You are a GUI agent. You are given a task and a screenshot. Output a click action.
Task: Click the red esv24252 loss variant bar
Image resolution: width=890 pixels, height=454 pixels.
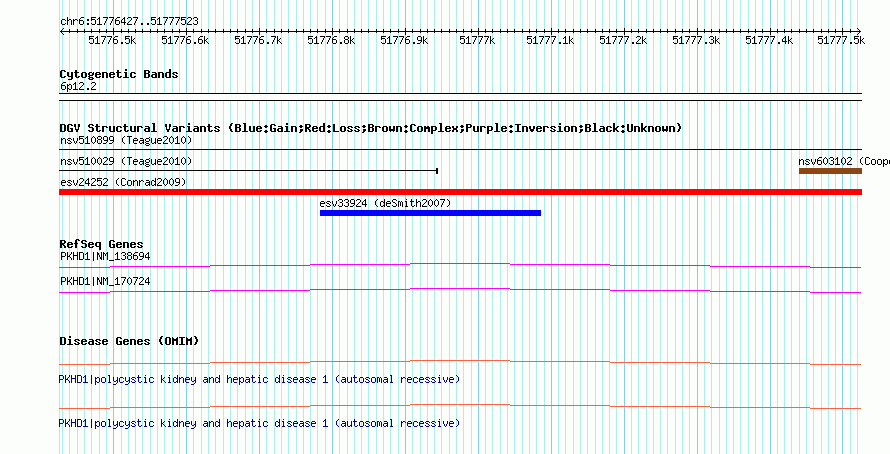460,192
